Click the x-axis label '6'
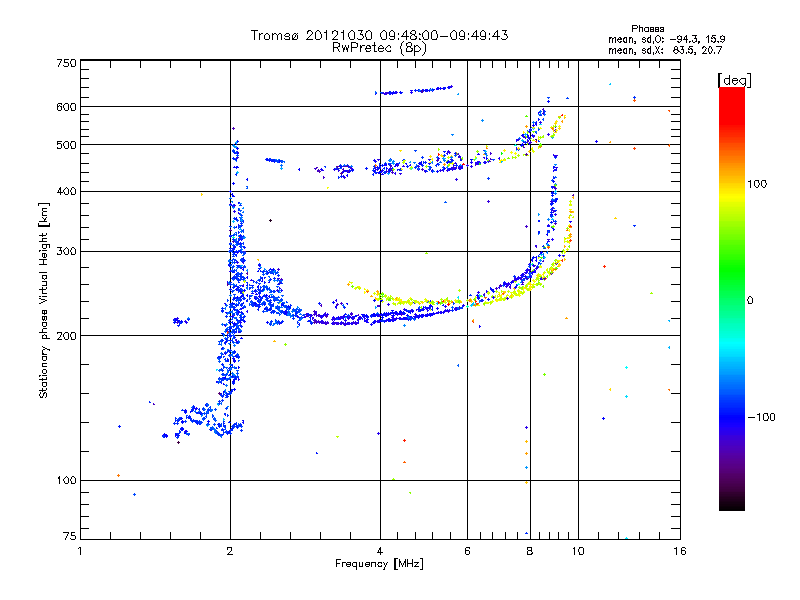 (x=467, y=551)
